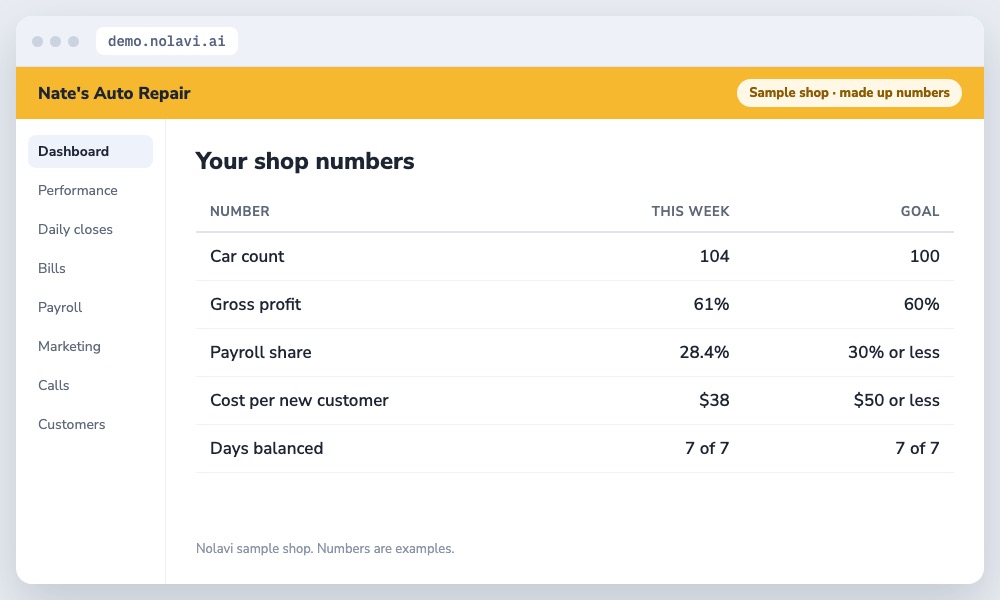Select the Days balanced row
This screenshot has height=600, width=1000.
tap(575, 448)
